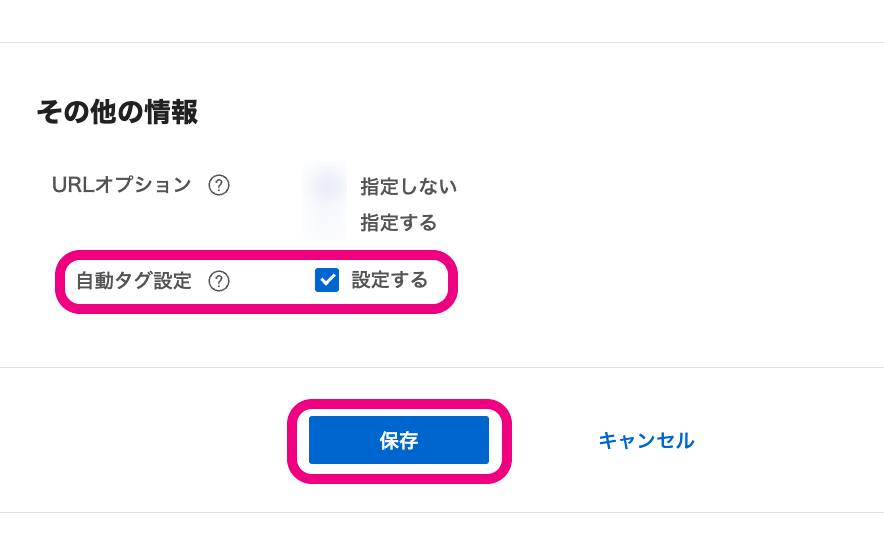Open the URLオプション help question-mark icon
The image size is (884, 535).
click(219, 185)
